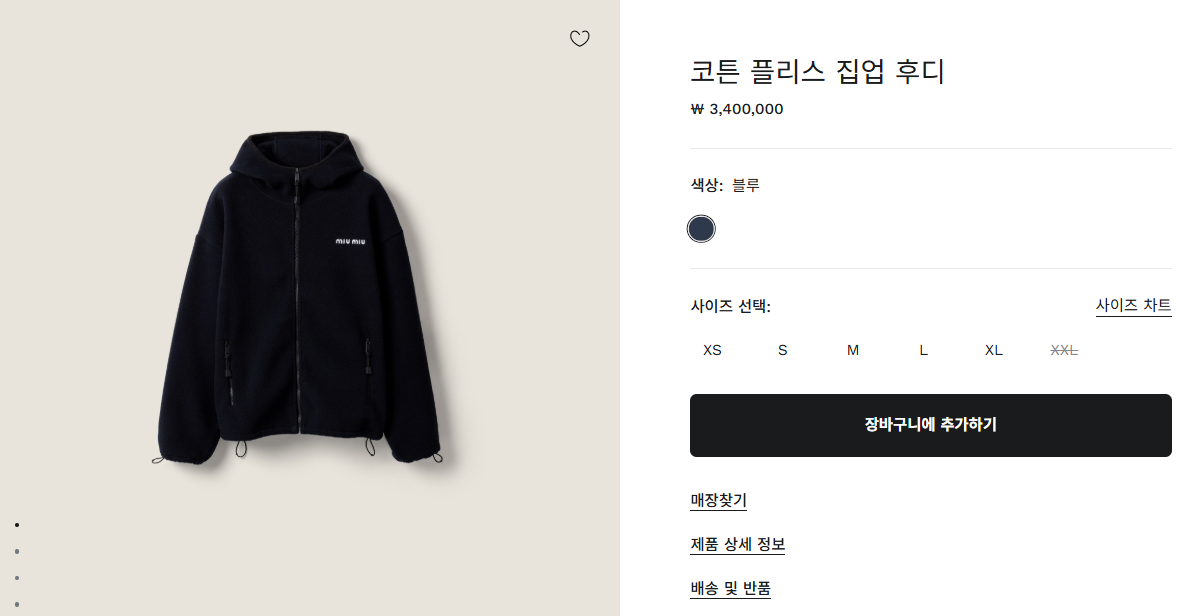Pick size XL

tap(994, 350)
